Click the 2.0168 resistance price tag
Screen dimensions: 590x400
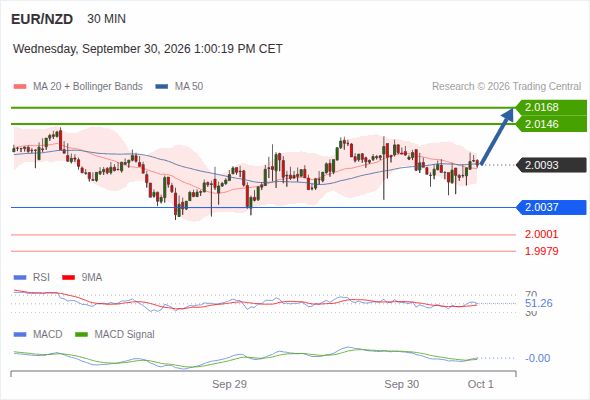[x=550, y=107]
